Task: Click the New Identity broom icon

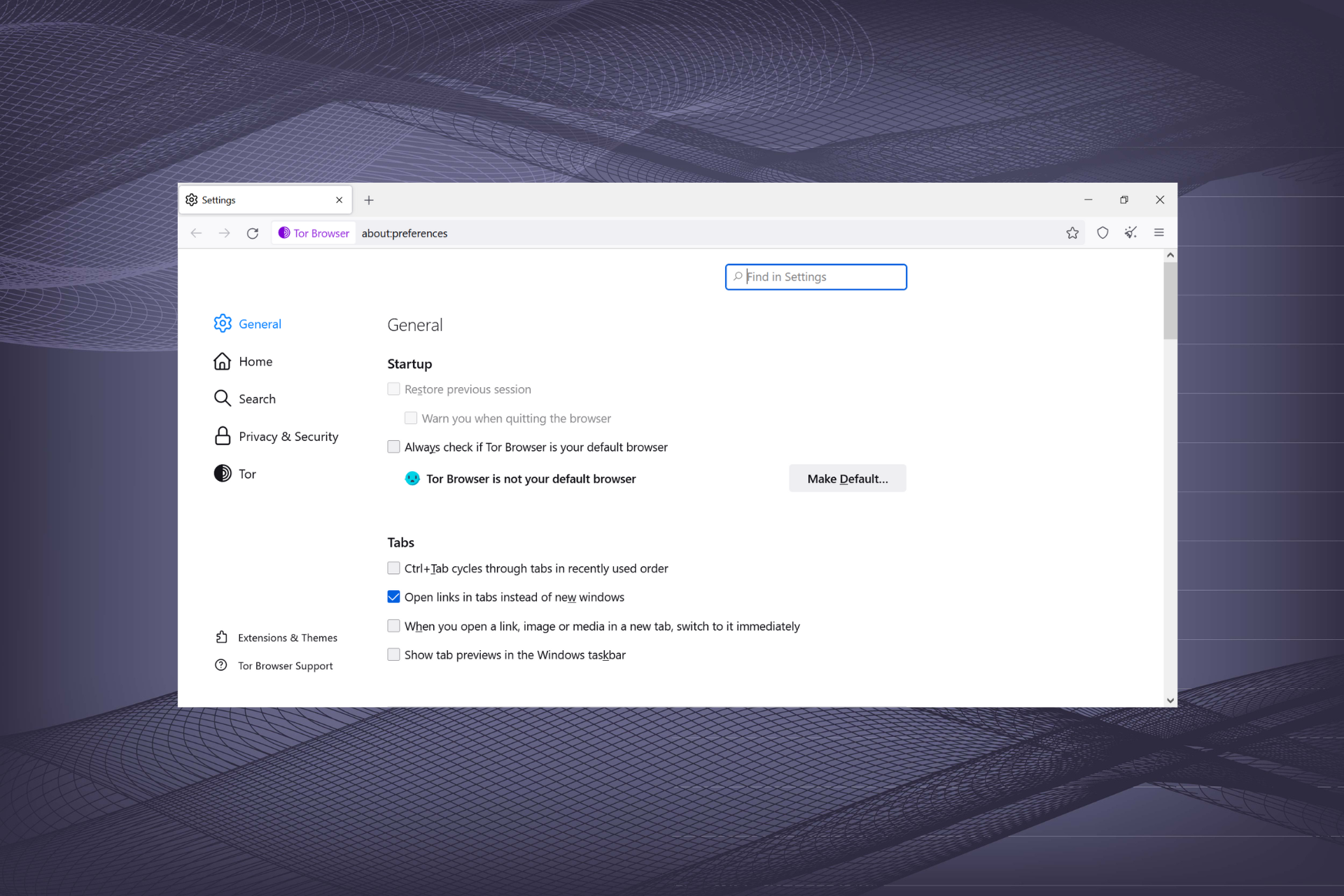Action: click(1130, 233)
